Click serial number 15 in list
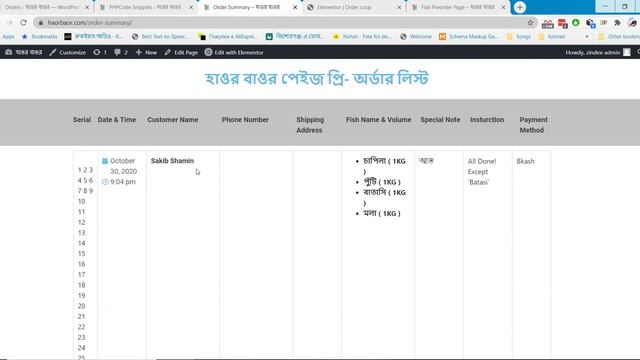This screenshot has height=360, width=640. [x=82, y=253]
